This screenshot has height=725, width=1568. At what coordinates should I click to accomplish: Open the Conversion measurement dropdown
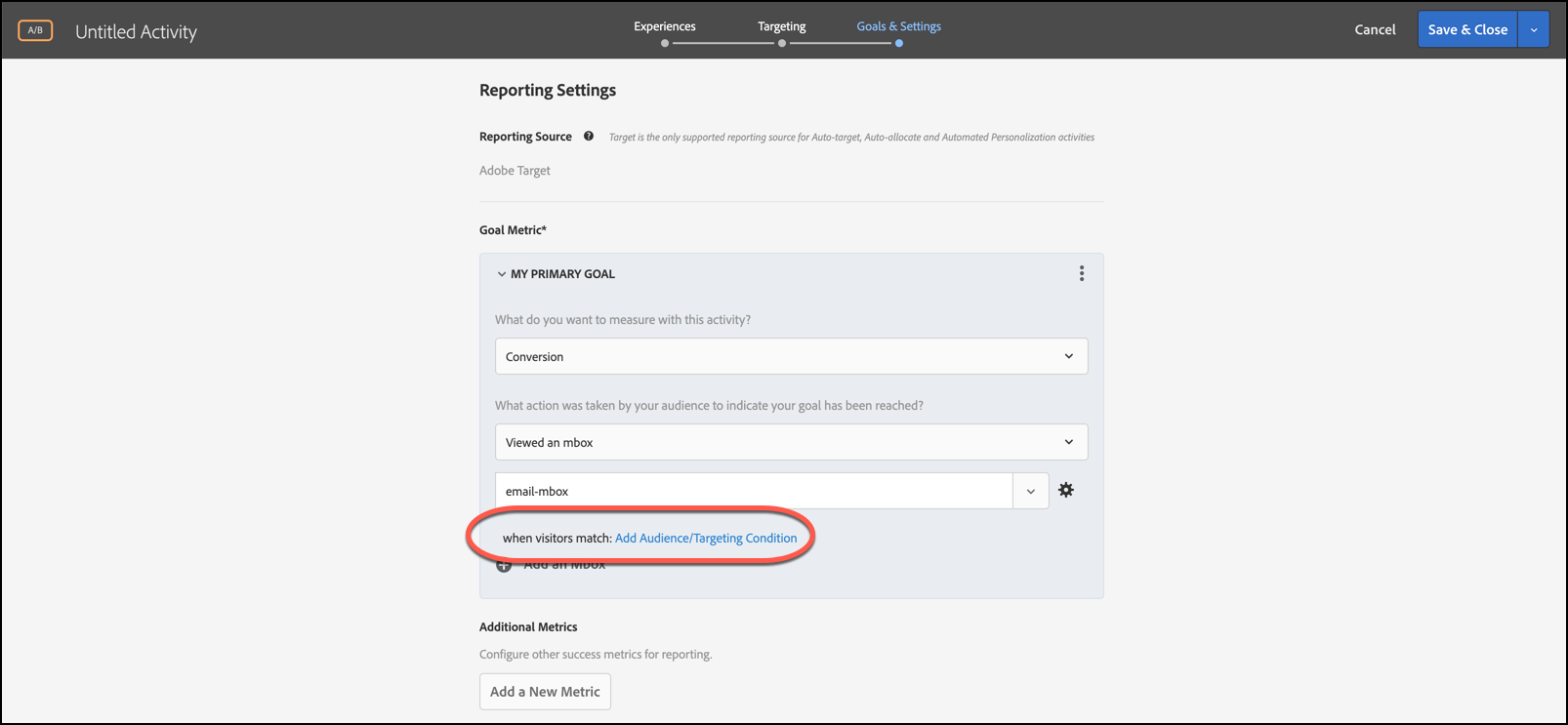click(791, 357)
